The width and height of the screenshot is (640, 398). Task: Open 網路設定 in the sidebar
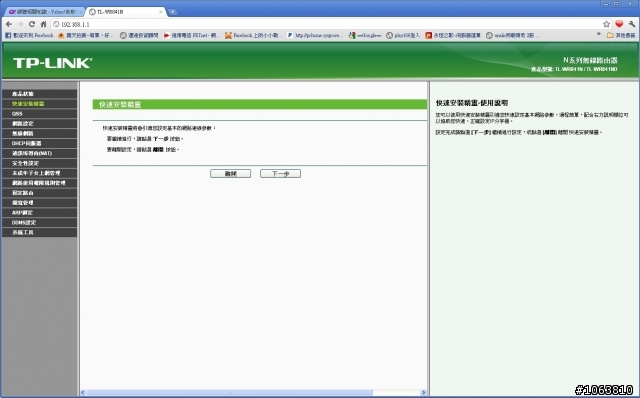pos(40,123)
